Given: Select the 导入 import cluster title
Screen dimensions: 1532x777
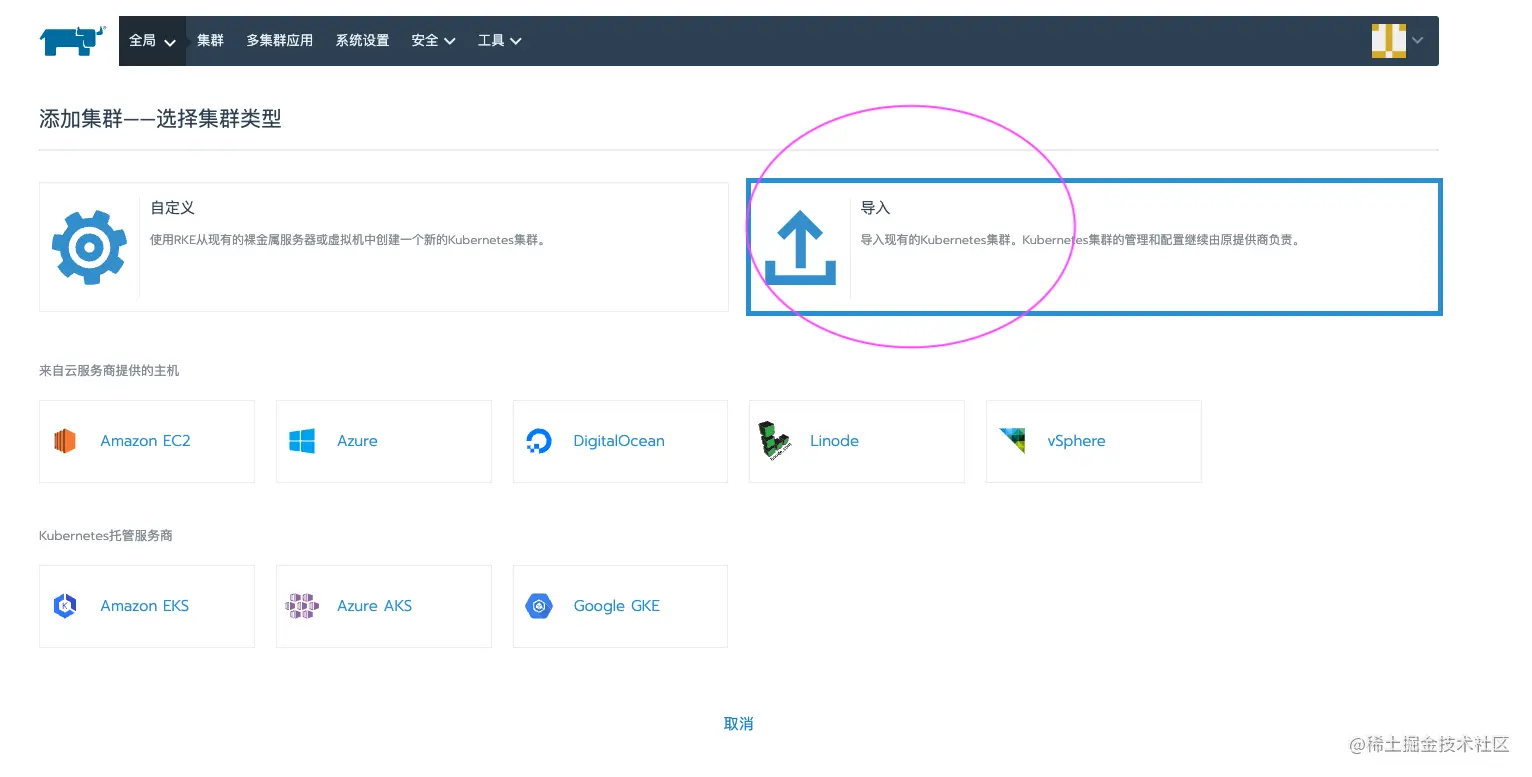Looking at the screenshot, I should point(875,208).
